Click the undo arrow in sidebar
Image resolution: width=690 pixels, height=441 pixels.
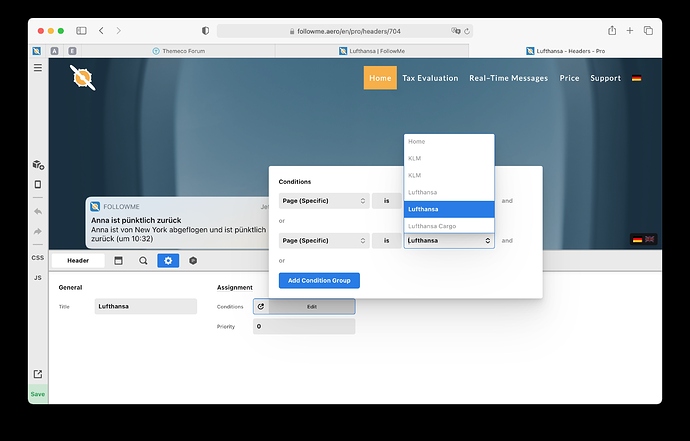38,212
